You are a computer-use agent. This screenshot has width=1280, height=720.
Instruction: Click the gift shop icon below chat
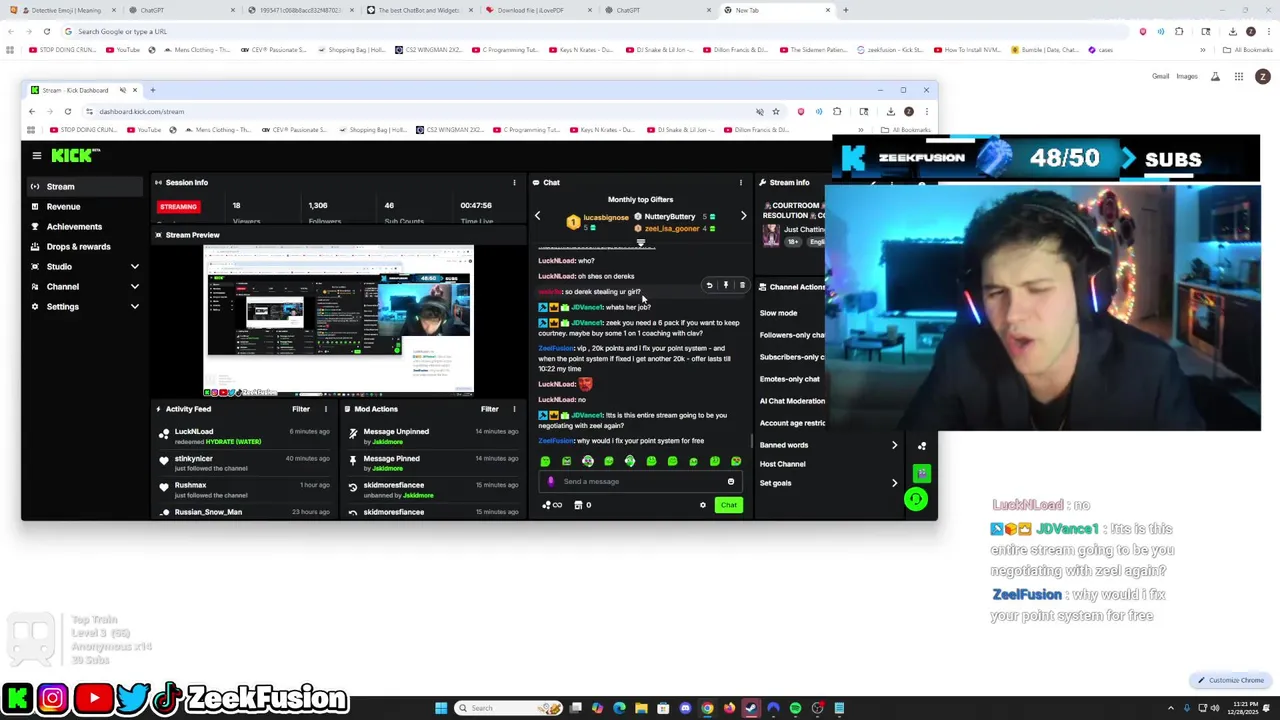(x=578, y=505)
